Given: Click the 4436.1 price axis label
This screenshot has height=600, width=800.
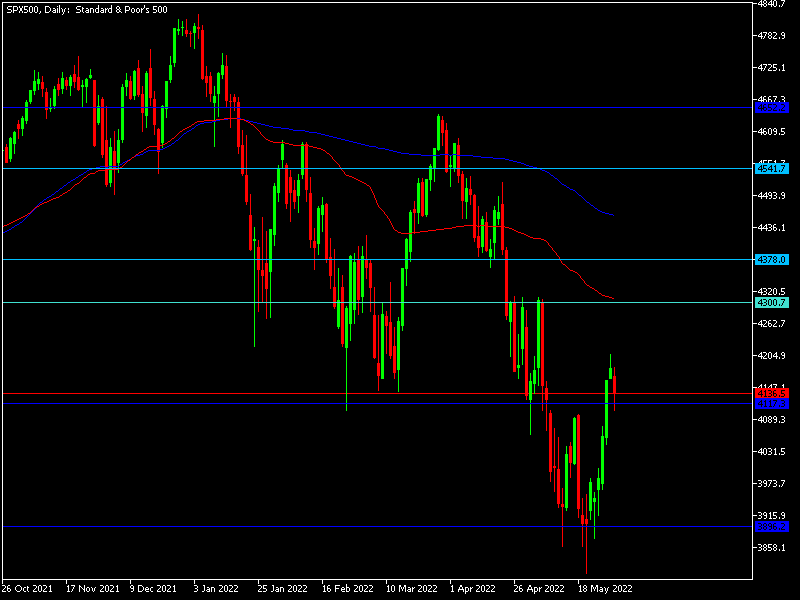Looking at the screenshot, I should pos(771,228).
